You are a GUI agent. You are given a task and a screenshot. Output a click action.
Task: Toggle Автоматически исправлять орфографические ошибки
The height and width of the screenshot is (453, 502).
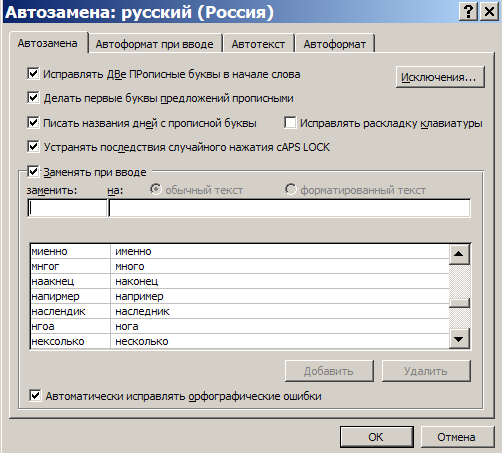click(x=35, y=396)
